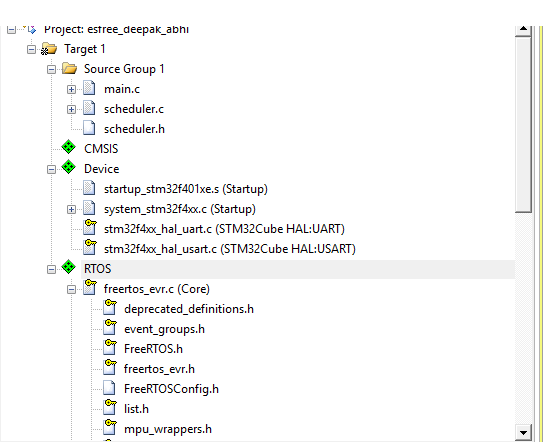Screen dimensions: 543x442
Task: Click the locked icon of stm32f4xx_hal_usart.c
Action: click(90, 247)
